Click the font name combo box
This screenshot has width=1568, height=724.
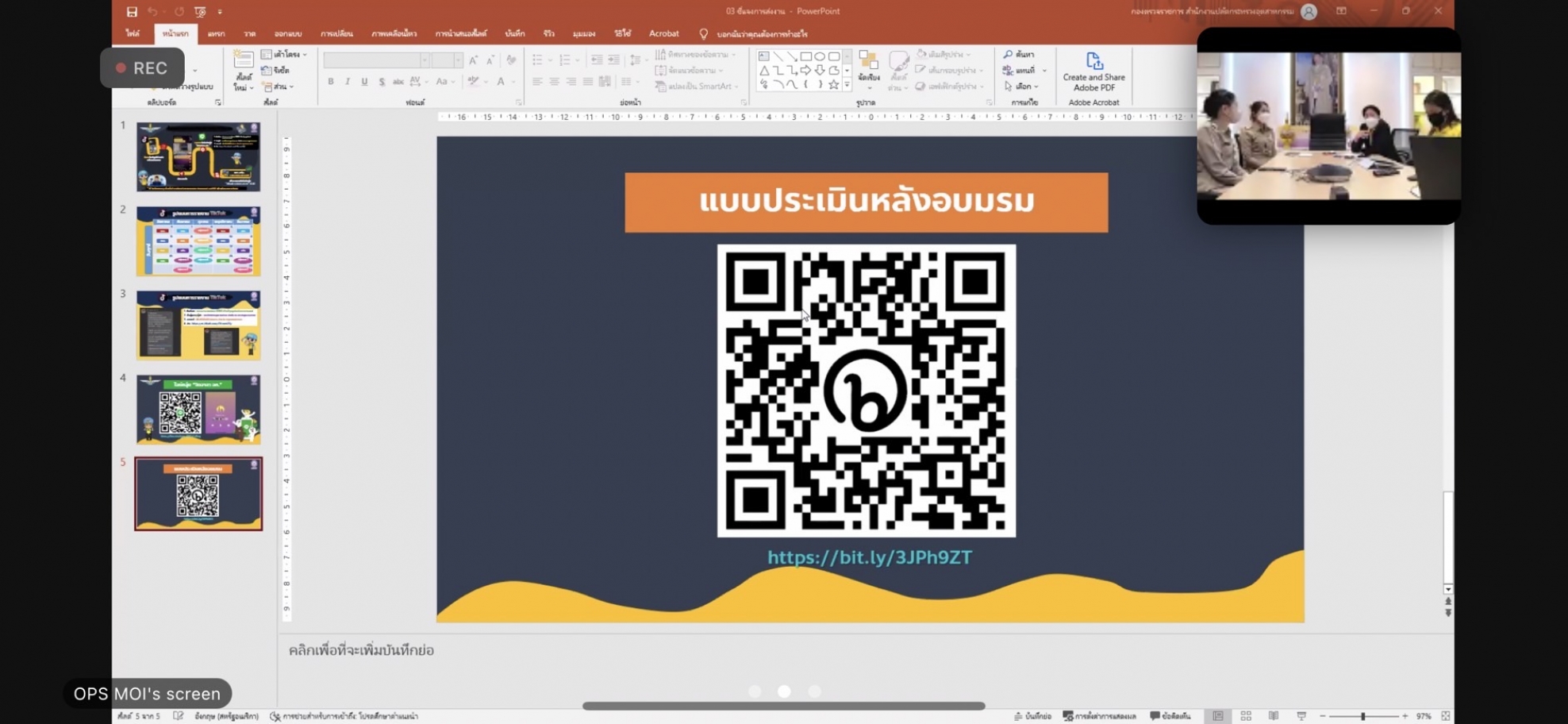(376, 61)
